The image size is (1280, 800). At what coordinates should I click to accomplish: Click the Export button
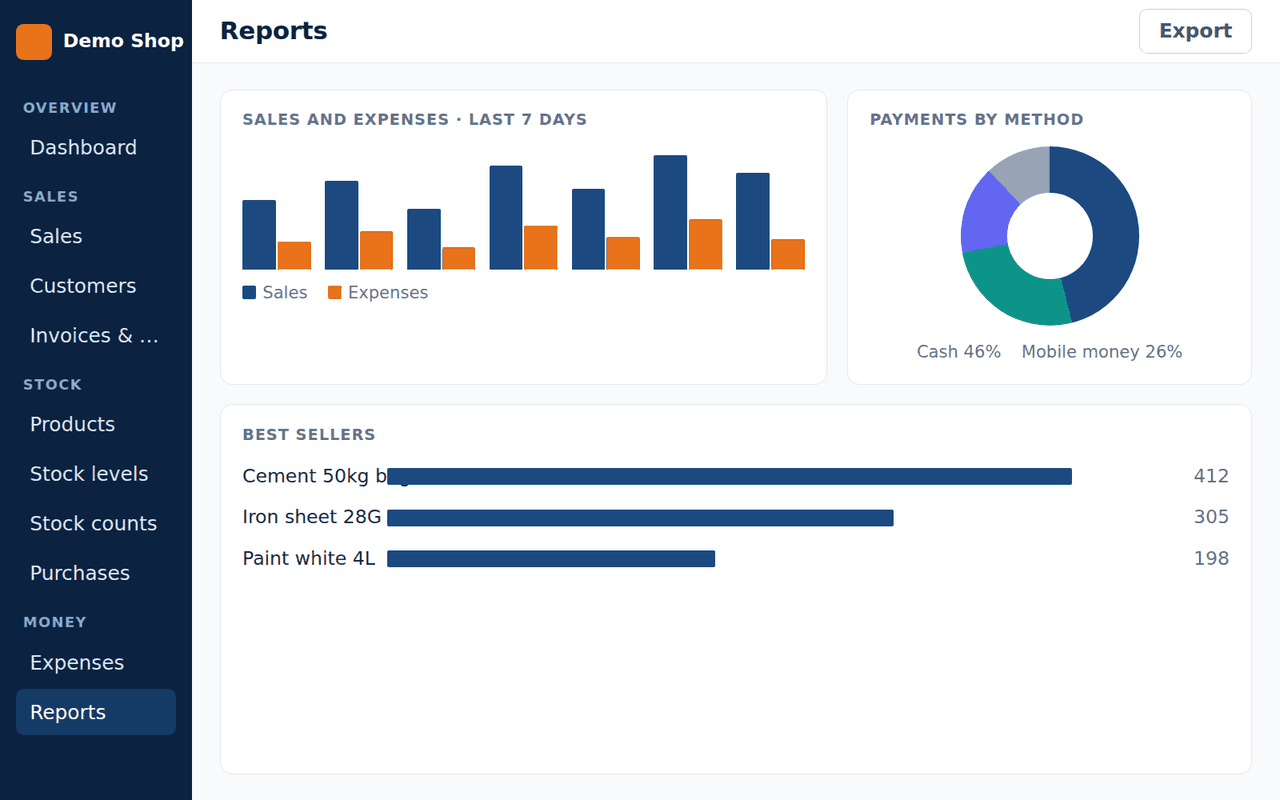[x=1195, y=31]
